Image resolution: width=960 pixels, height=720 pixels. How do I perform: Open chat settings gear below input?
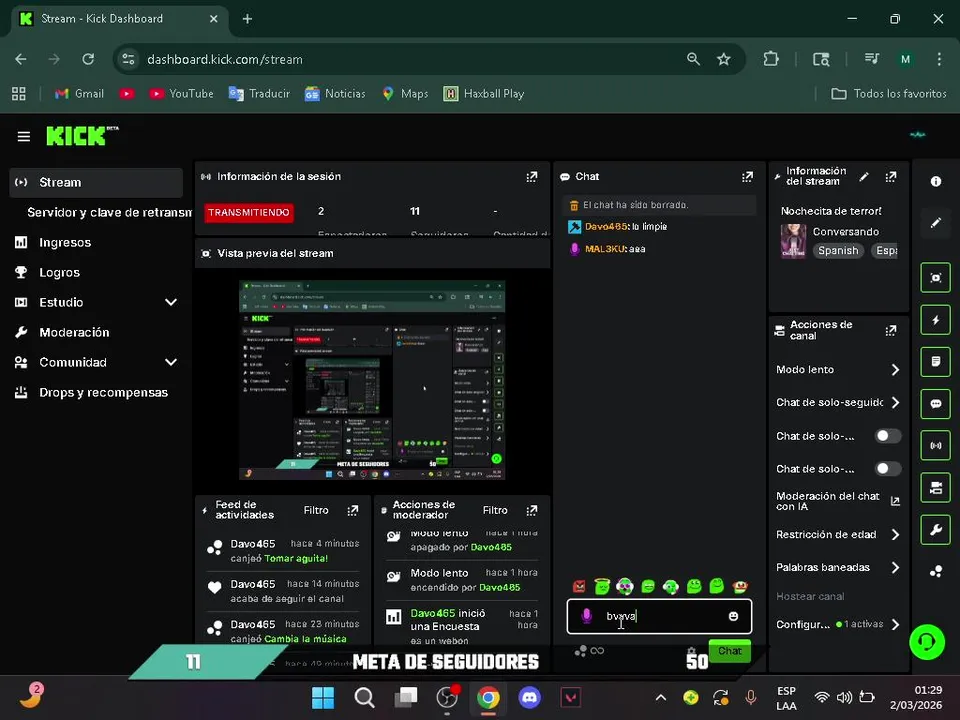pyautogui.click(x=691, y=651)
